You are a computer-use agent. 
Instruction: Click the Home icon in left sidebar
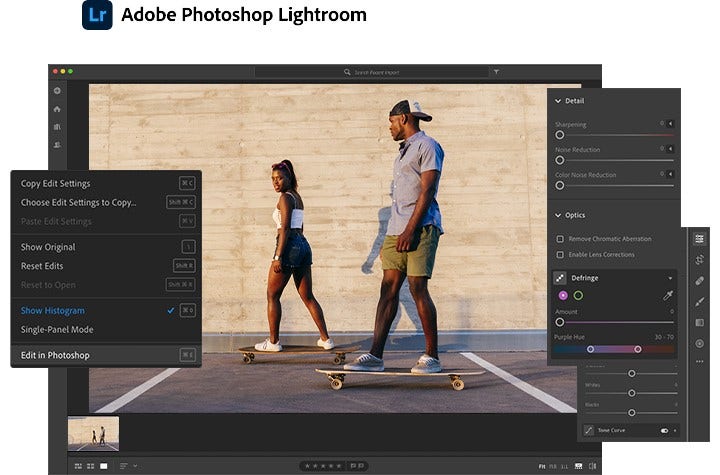pos(57,109)
